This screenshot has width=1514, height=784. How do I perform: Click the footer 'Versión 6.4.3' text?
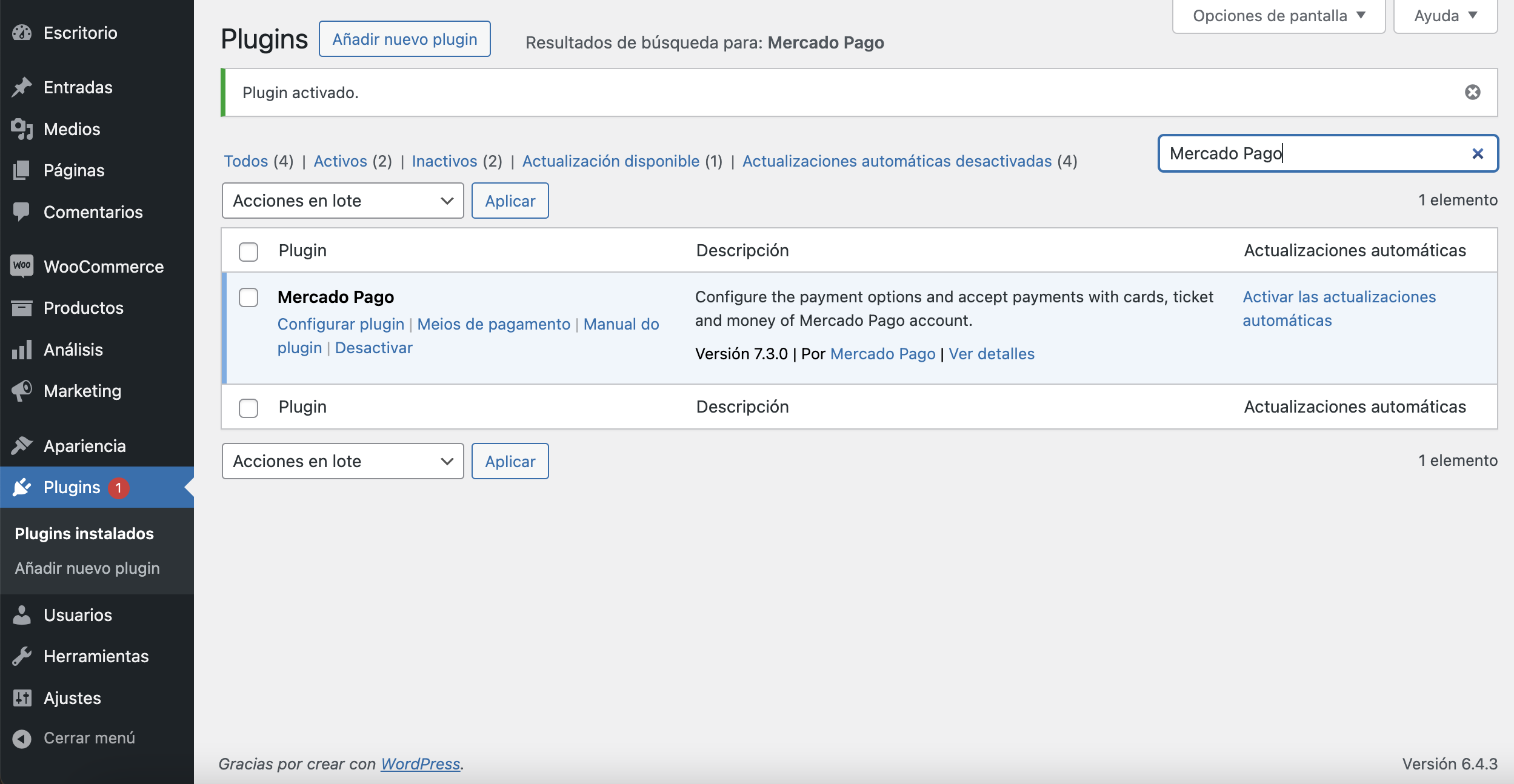(x=1450, y=764)
